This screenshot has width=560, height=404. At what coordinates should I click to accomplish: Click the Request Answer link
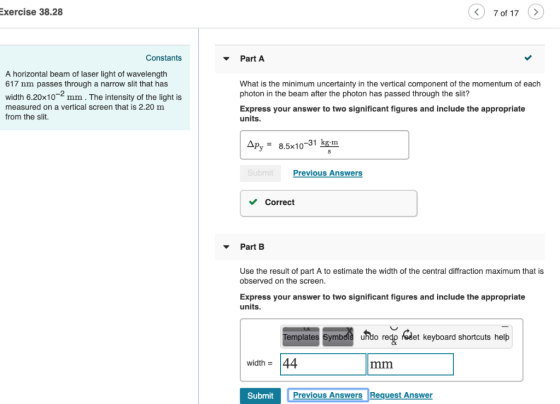pyautogui.click(x=401, y=395)
